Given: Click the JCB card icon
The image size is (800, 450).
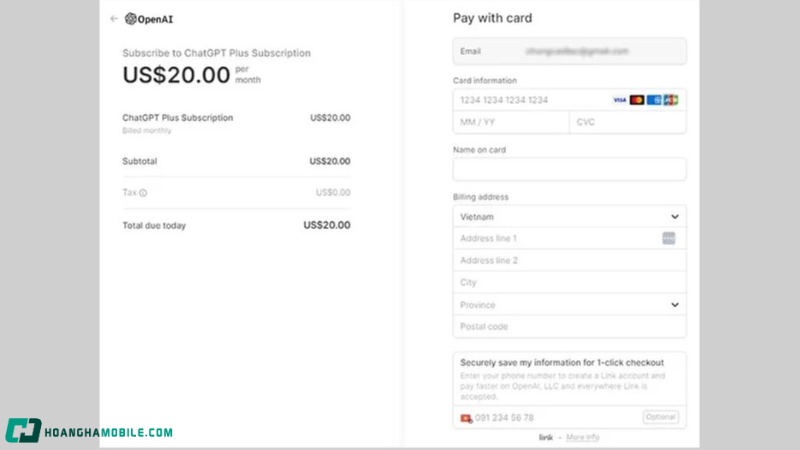Looking at the screenshot, I should tap(670, 100).
